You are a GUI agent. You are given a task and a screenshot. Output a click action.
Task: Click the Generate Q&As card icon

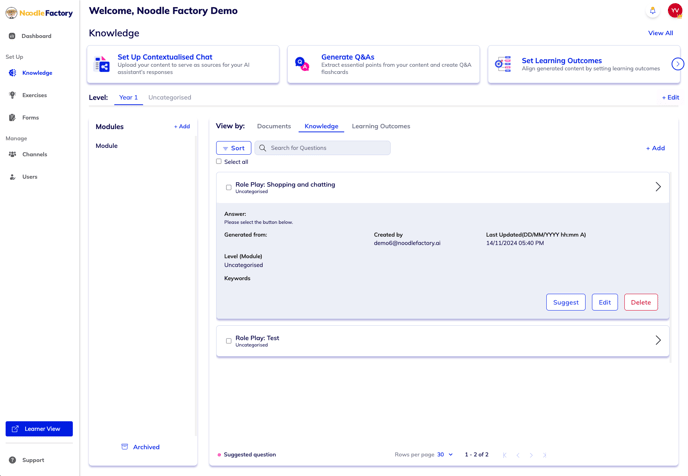point(302,64)
